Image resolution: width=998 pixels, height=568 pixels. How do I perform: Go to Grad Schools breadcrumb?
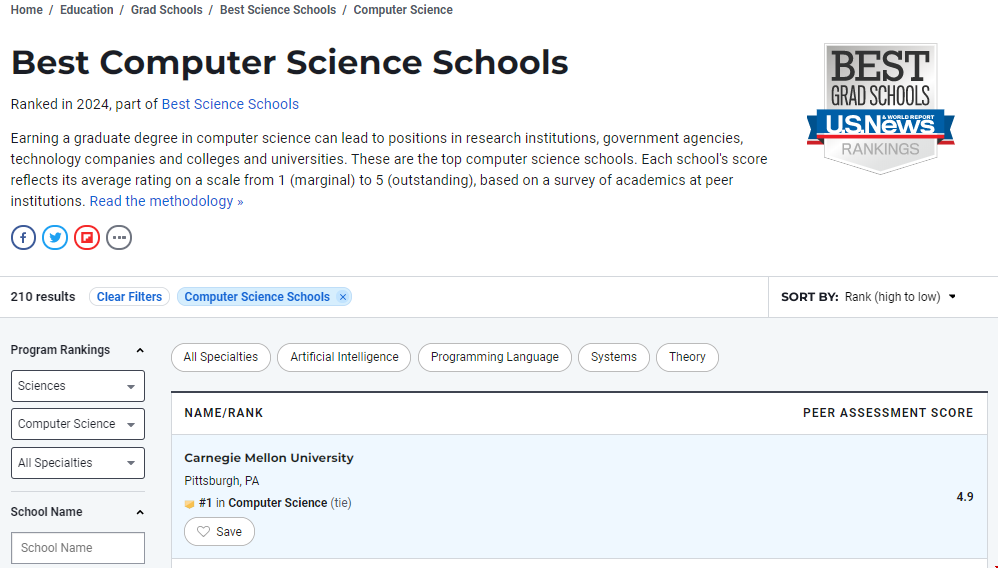pos(166,10)
